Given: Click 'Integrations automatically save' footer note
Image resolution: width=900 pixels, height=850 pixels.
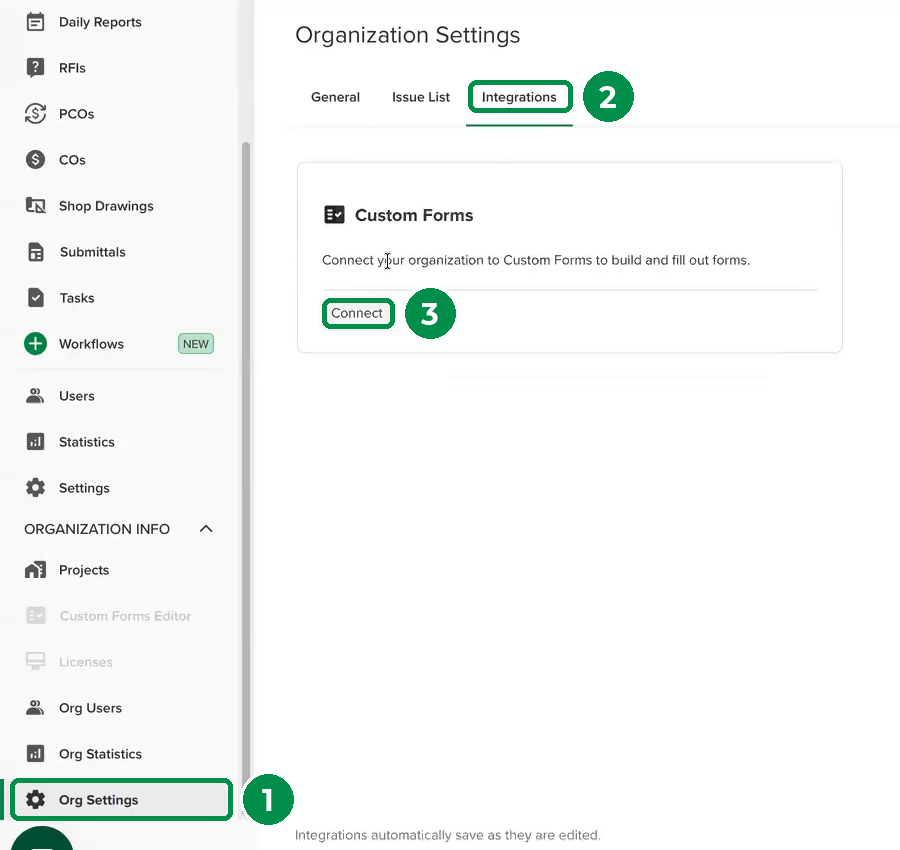Looking at the screenshot, I should (448, 835).
